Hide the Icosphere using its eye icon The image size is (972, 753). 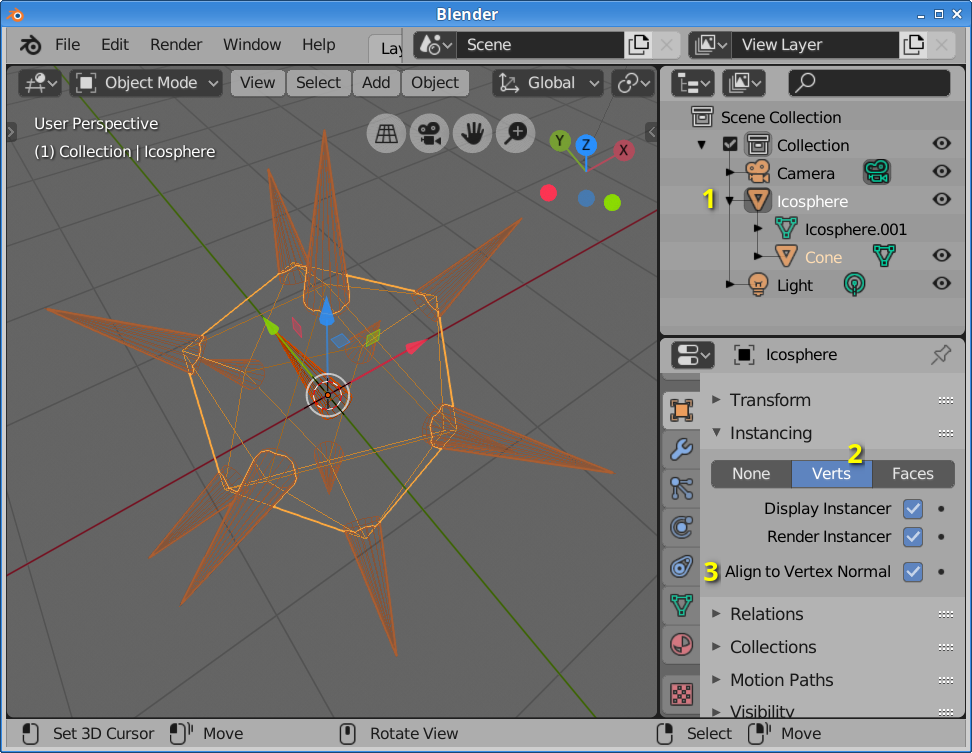[942, 199]
